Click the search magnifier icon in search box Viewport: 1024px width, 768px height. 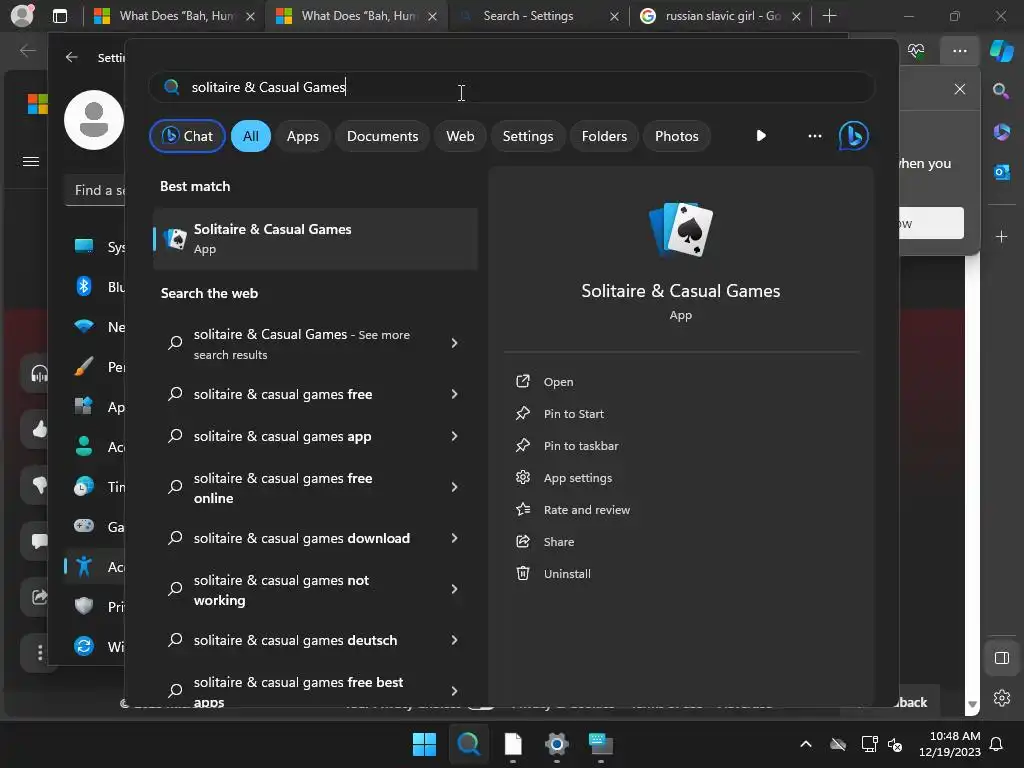(x=172, y=87)
